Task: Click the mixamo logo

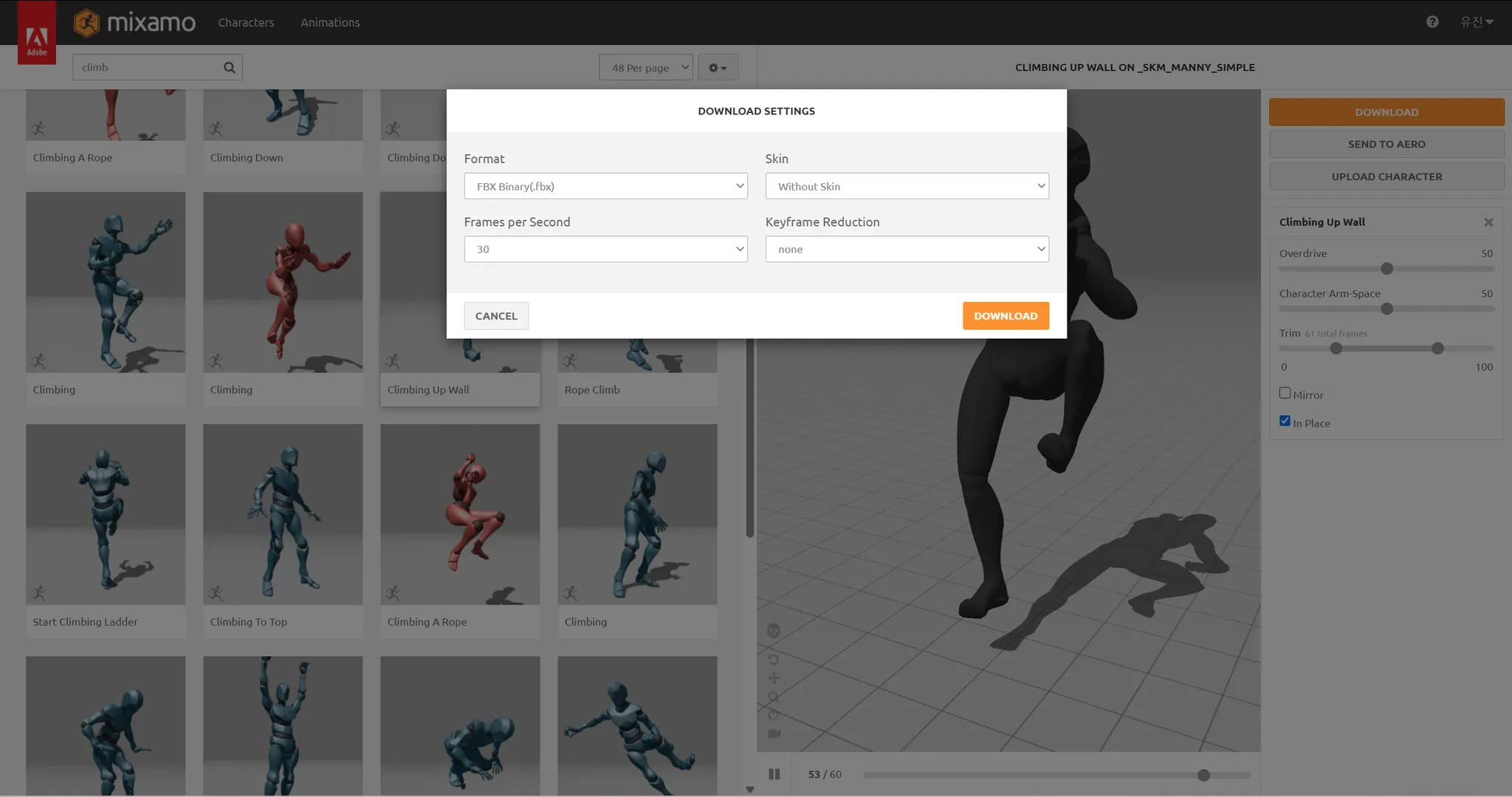Action: (135, 23)
